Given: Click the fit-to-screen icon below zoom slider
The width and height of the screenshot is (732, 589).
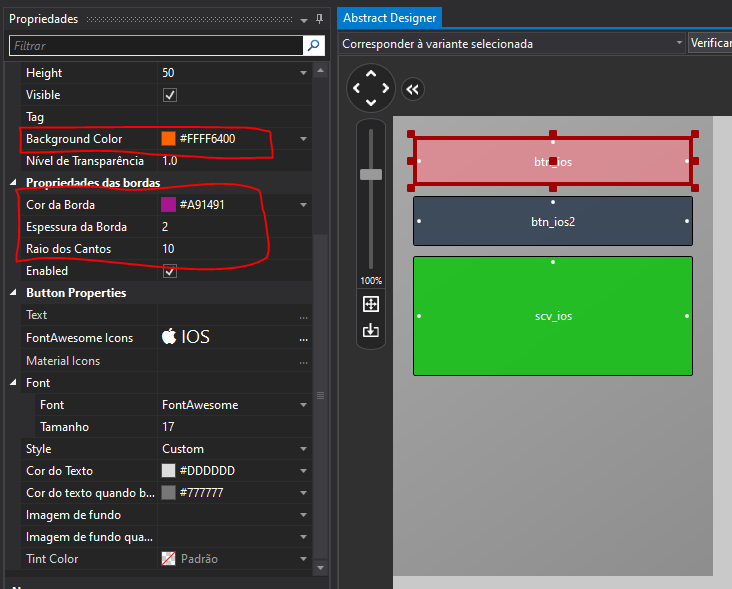Looking at the screenshot, I should [x=371, y=304].
